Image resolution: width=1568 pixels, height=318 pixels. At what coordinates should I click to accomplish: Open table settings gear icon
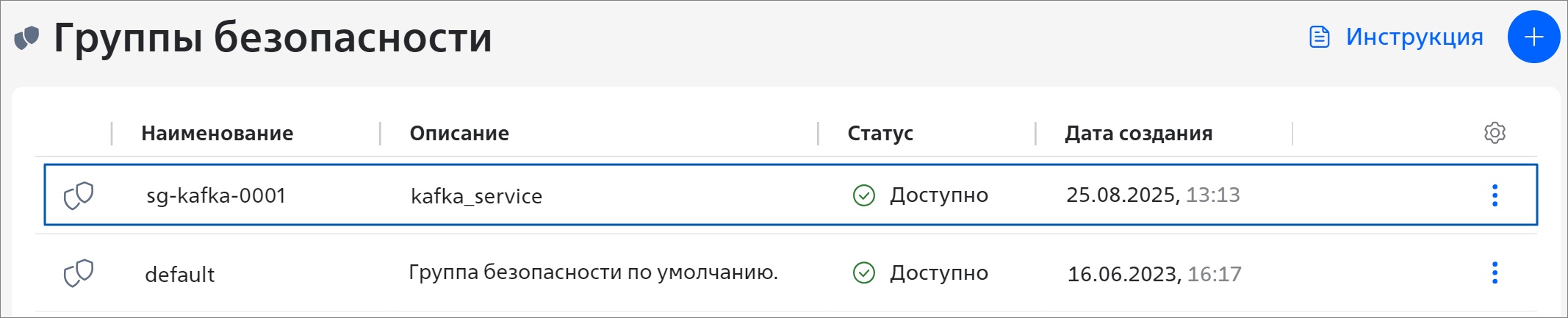[x=1495, y=133]
